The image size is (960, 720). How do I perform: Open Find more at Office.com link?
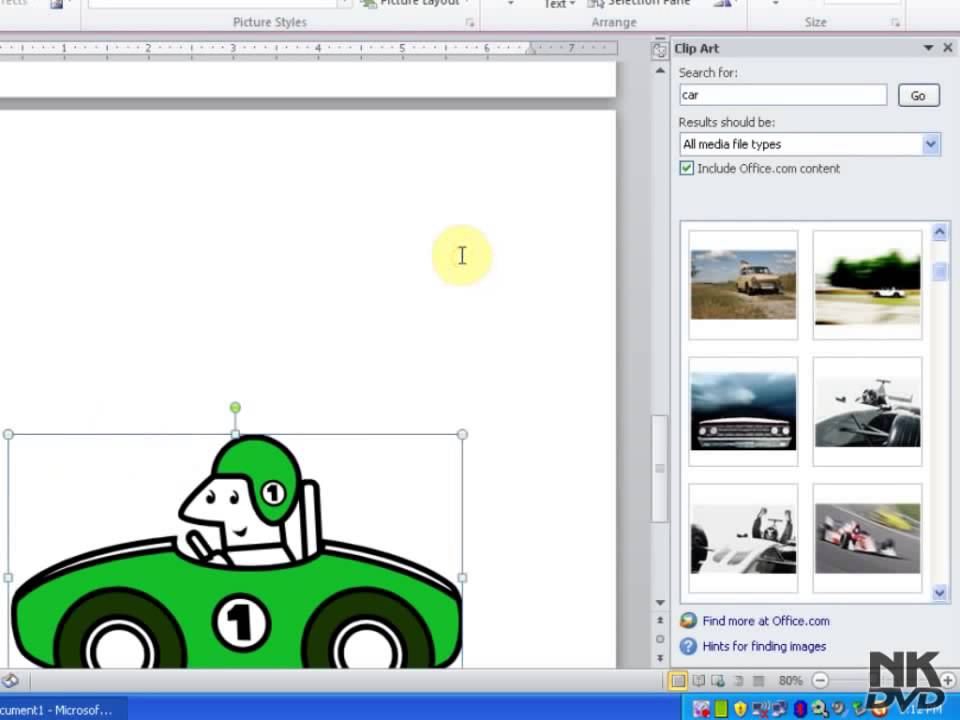[x=766, y=621]
